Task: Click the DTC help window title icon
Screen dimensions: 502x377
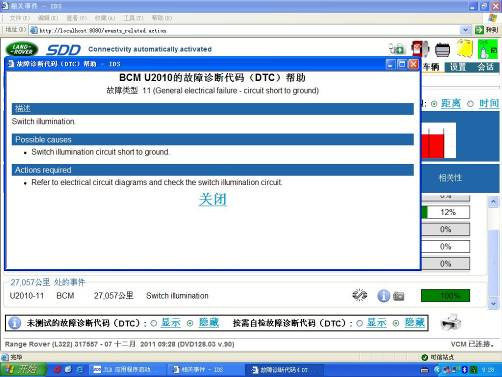Action: (11, 64)
